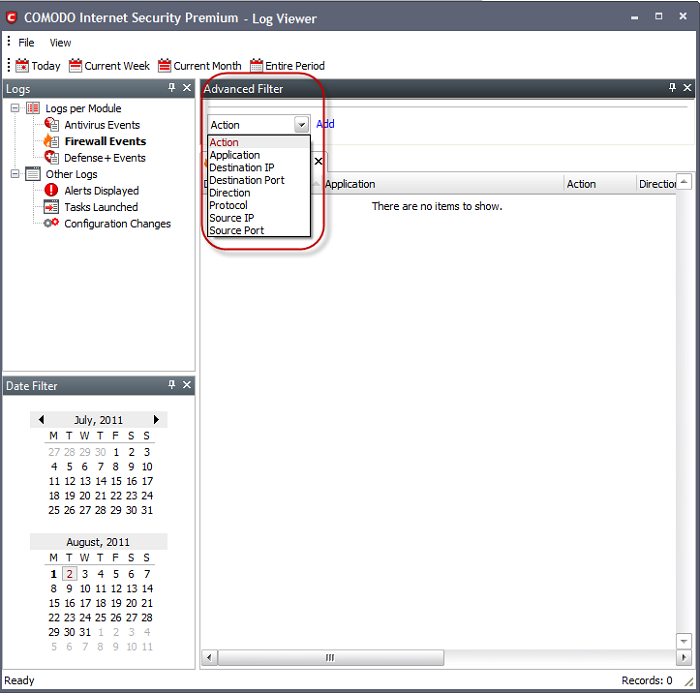Screen dimensions: 700x693
Task: Click the Current Week calendar icon
Action: click(x=75, y=66)
